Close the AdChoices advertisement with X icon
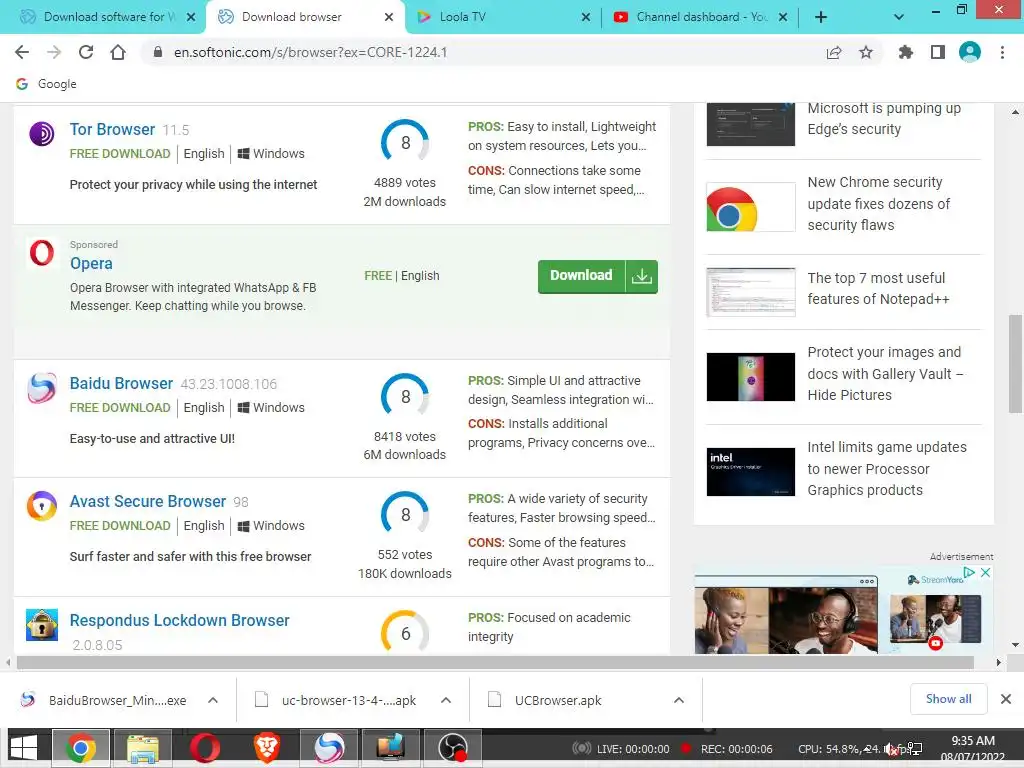Viewport: 1024px width, 768px height. [x=985, y=573]
